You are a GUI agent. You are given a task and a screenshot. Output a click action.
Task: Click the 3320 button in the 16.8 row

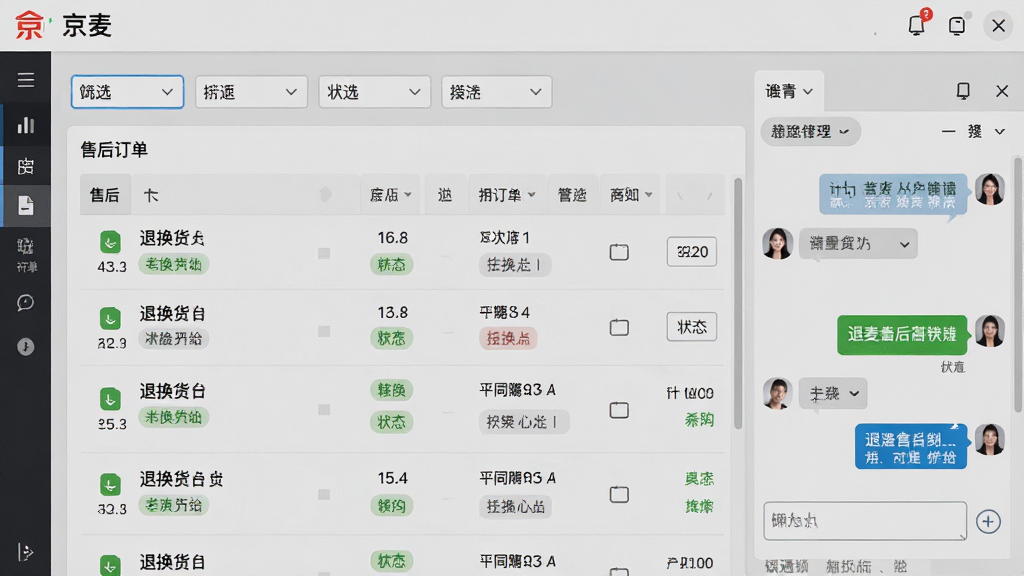692,251
